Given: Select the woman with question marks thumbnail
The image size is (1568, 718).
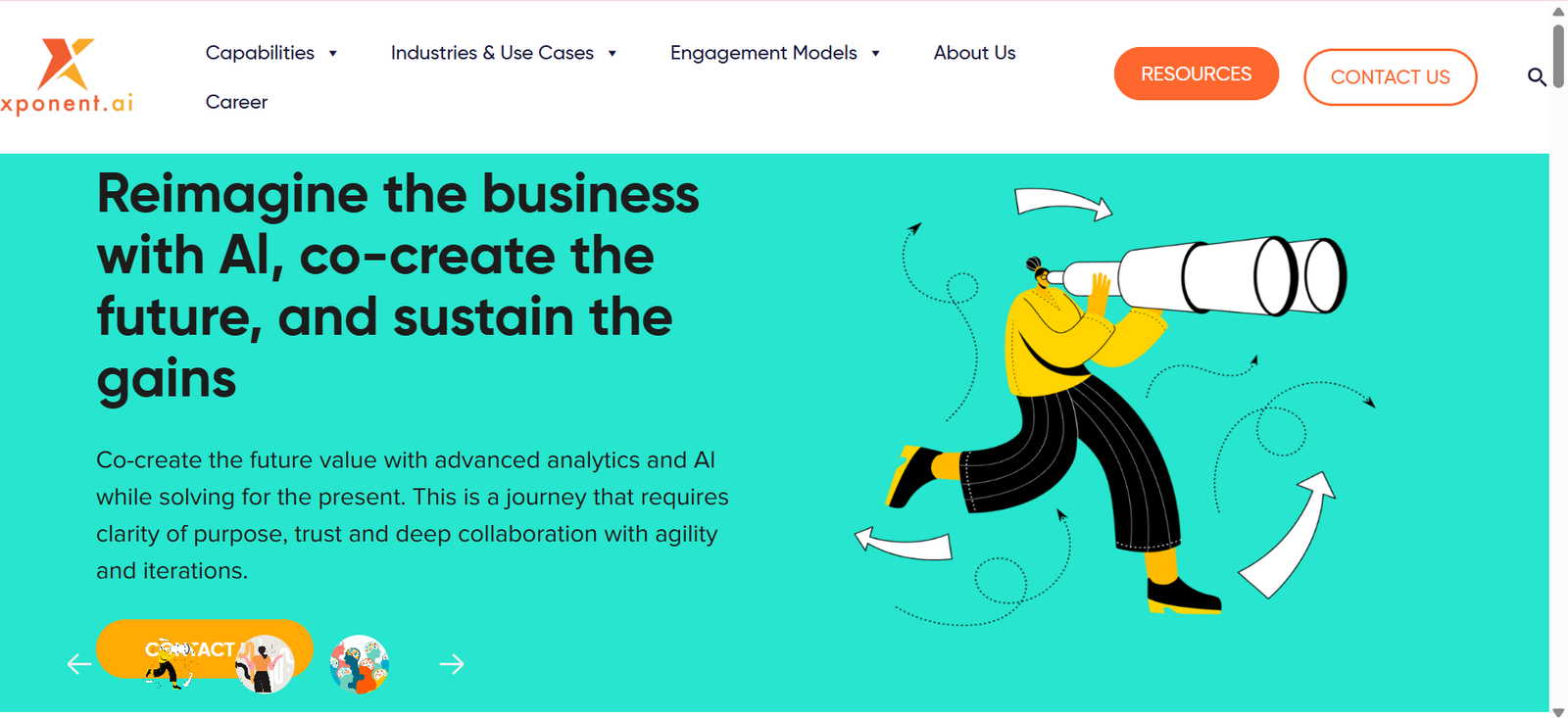Looking at the screenshot, I should point(265,664).
